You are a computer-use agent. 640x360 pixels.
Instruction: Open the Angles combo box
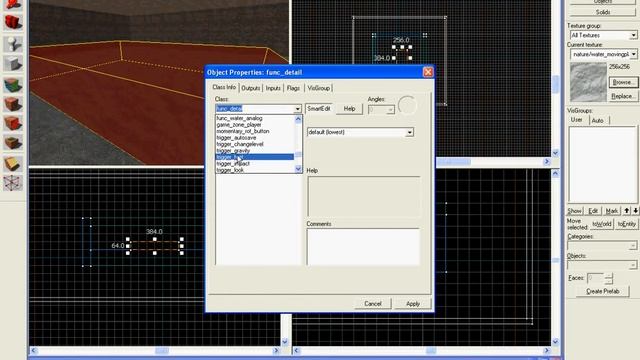[x=381, y=109]
